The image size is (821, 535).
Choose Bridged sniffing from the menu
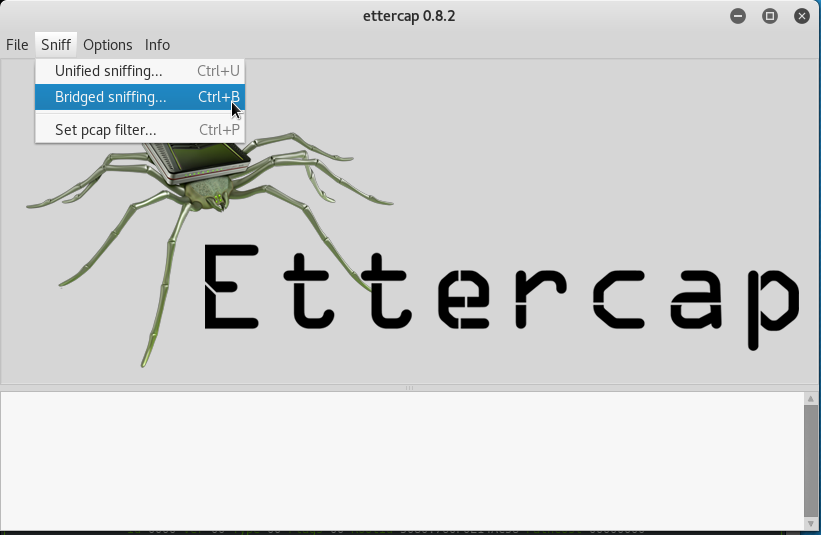(140, 97)
